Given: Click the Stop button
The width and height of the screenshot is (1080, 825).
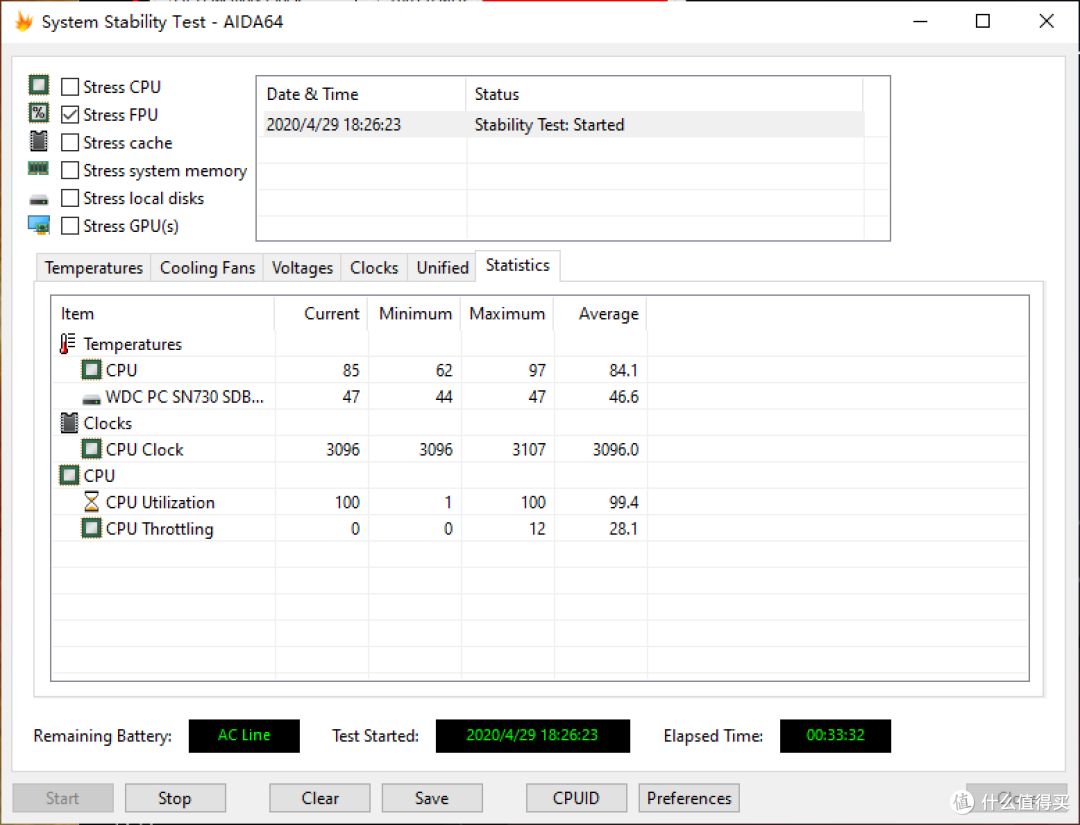Looking at the screenshot, I should (x=175, y=798).
